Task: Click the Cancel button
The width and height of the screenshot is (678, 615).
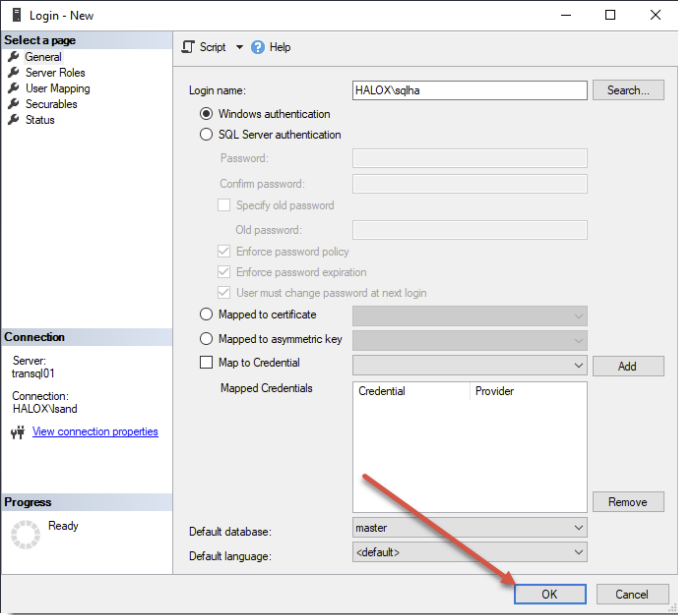Action: point(632,594)
